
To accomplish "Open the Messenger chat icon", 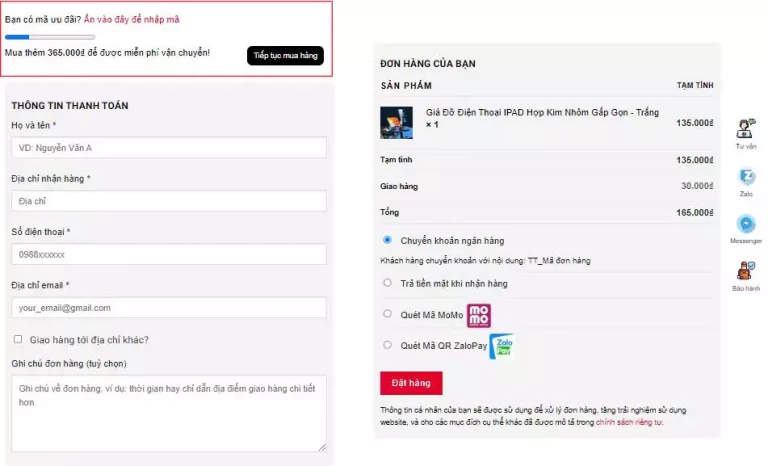I will click(746, 224).
